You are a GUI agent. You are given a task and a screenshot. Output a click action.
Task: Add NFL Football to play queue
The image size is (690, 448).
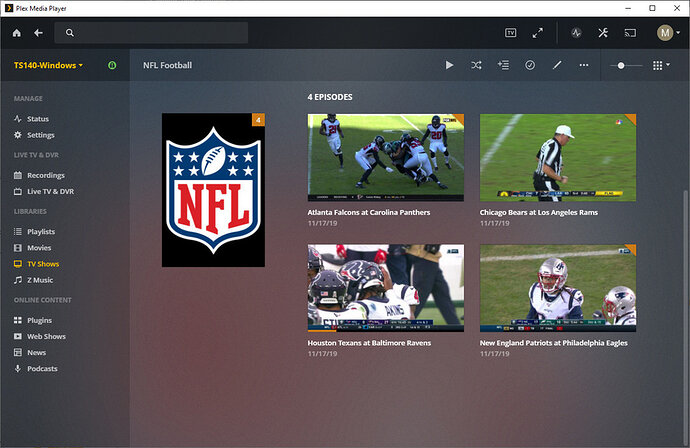(503, 65)
